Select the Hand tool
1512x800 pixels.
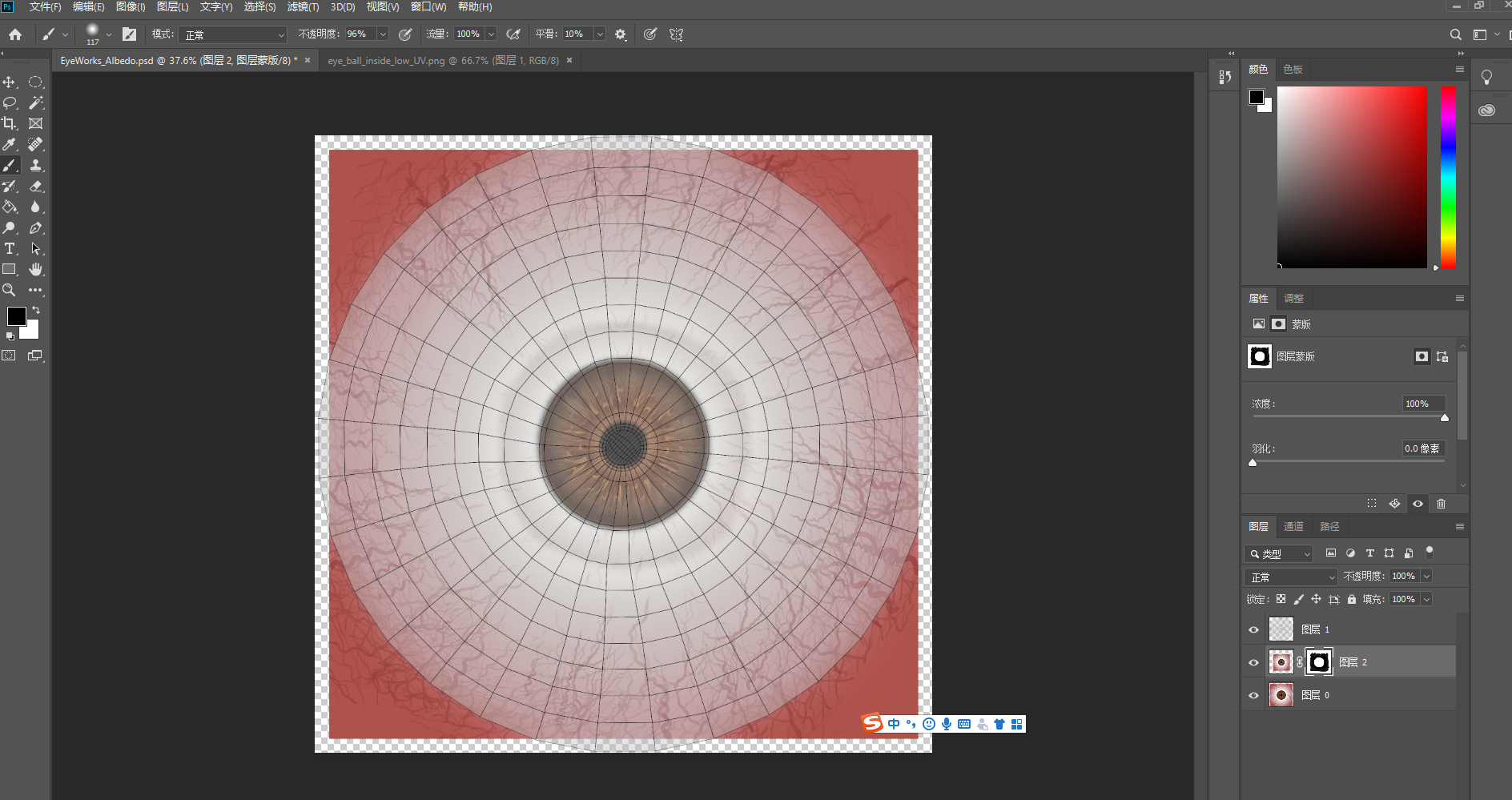coord(35,270)
